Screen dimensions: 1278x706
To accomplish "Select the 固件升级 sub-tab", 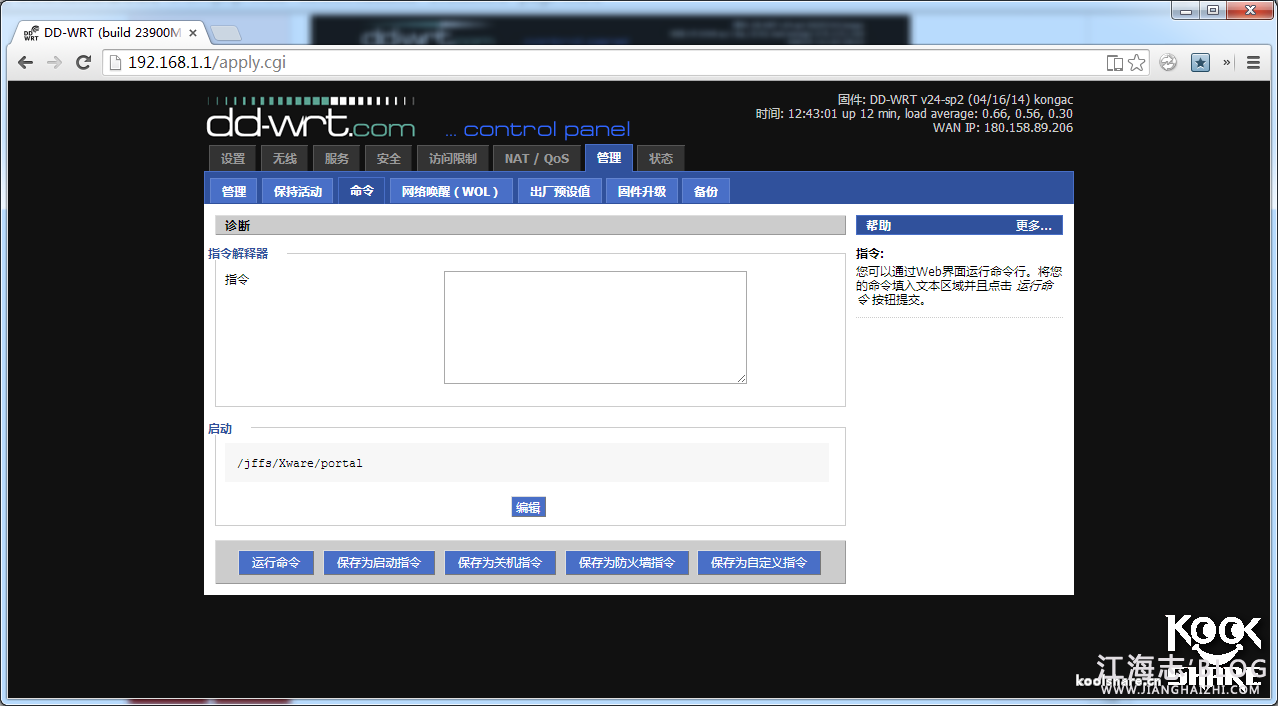I will [642, 191].
